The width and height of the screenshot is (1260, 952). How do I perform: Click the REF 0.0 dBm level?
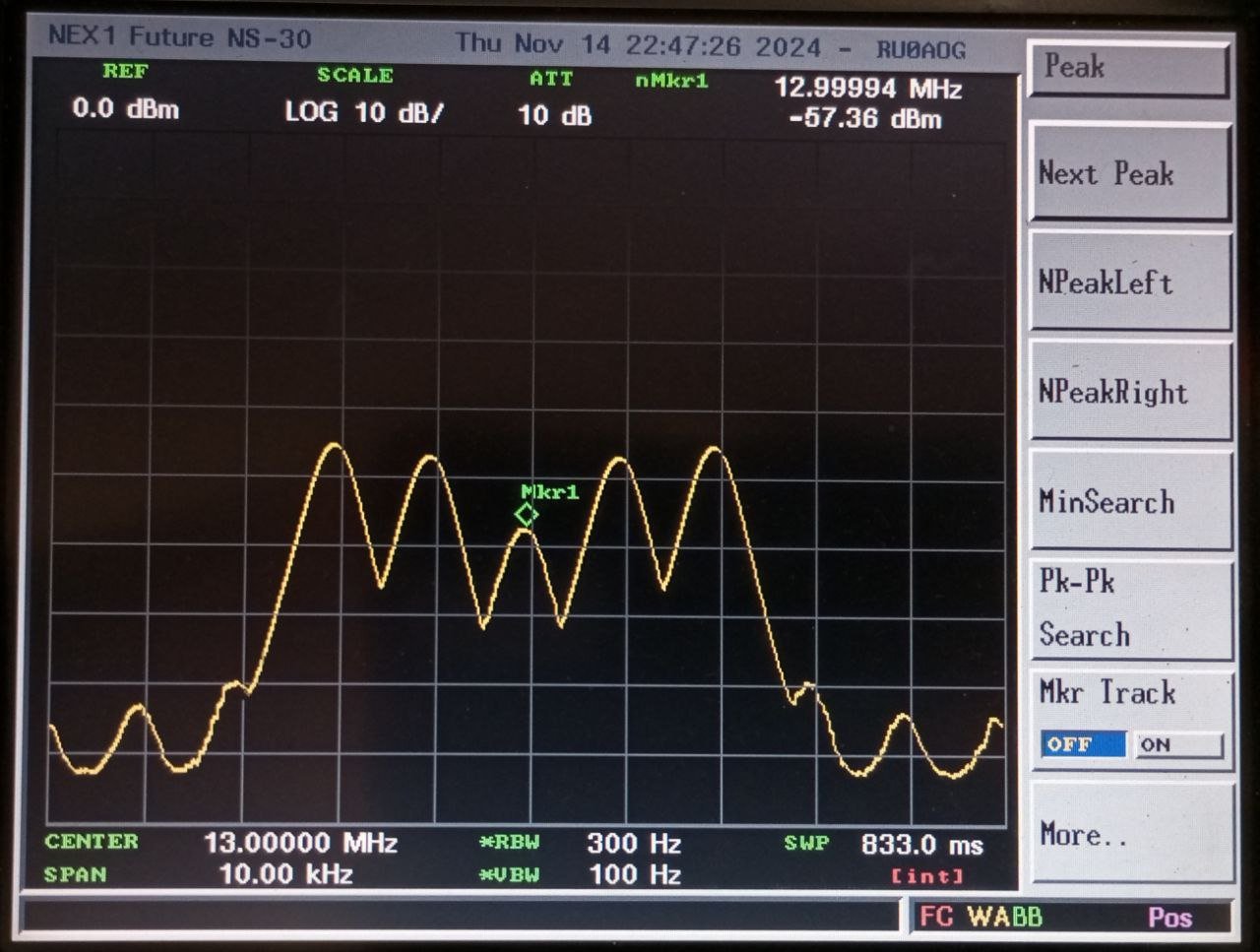(125, 108)
